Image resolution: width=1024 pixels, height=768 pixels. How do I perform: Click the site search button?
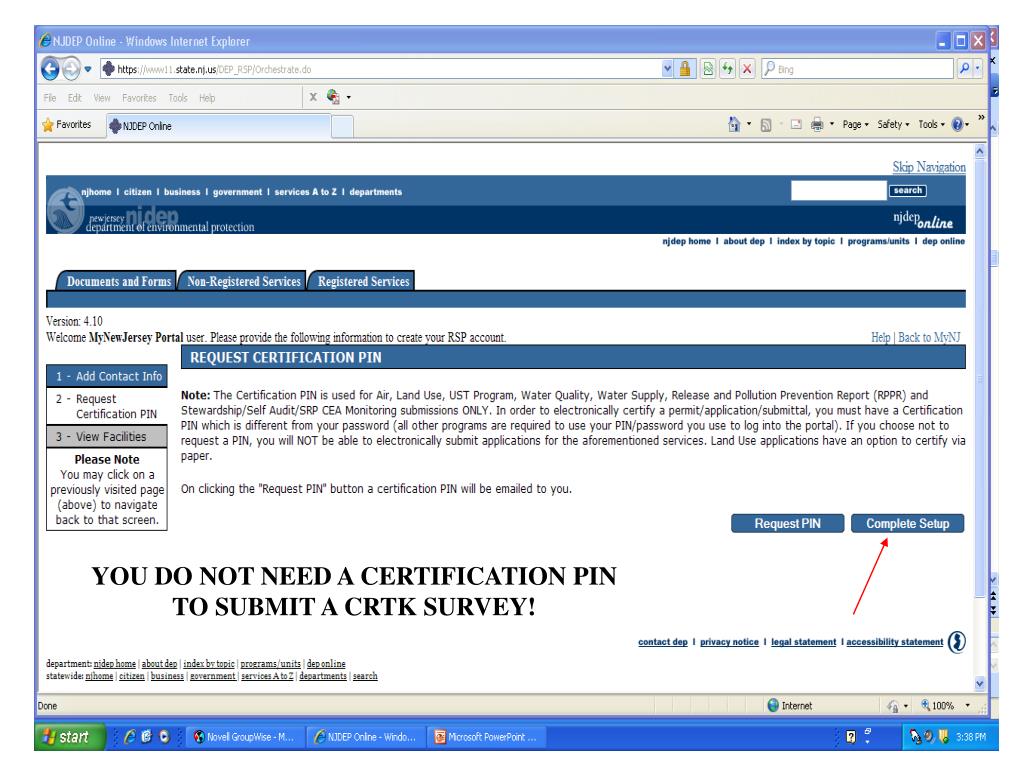[908, 191]
